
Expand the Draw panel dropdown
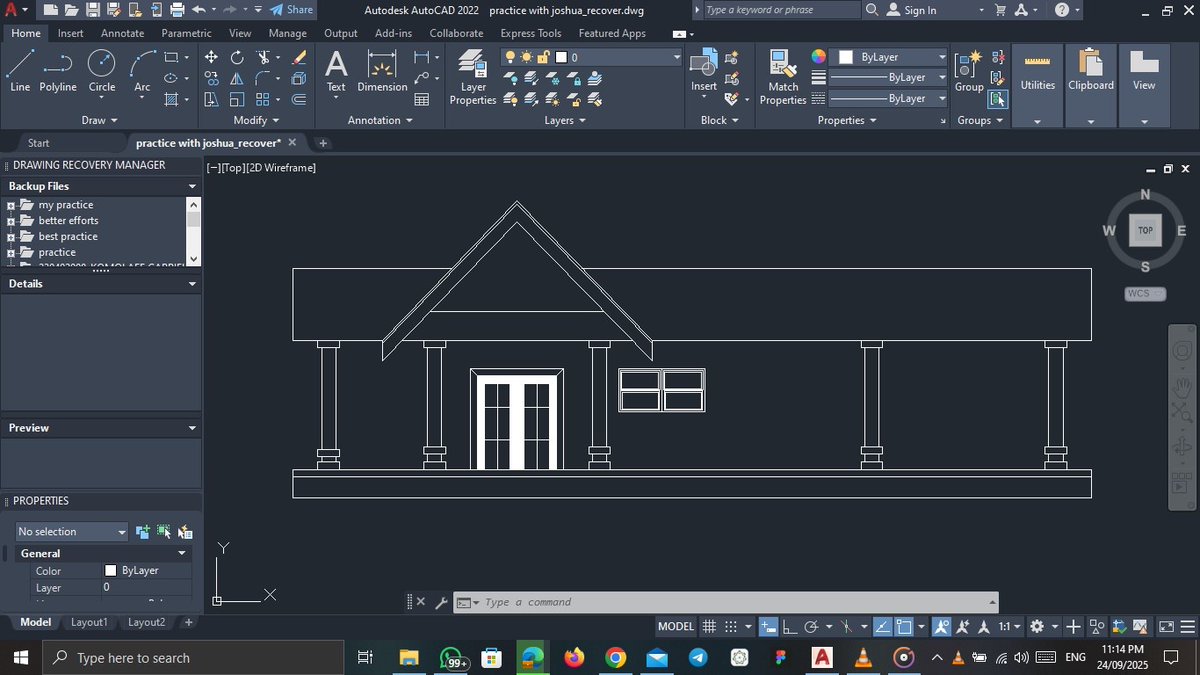[100, 120]
